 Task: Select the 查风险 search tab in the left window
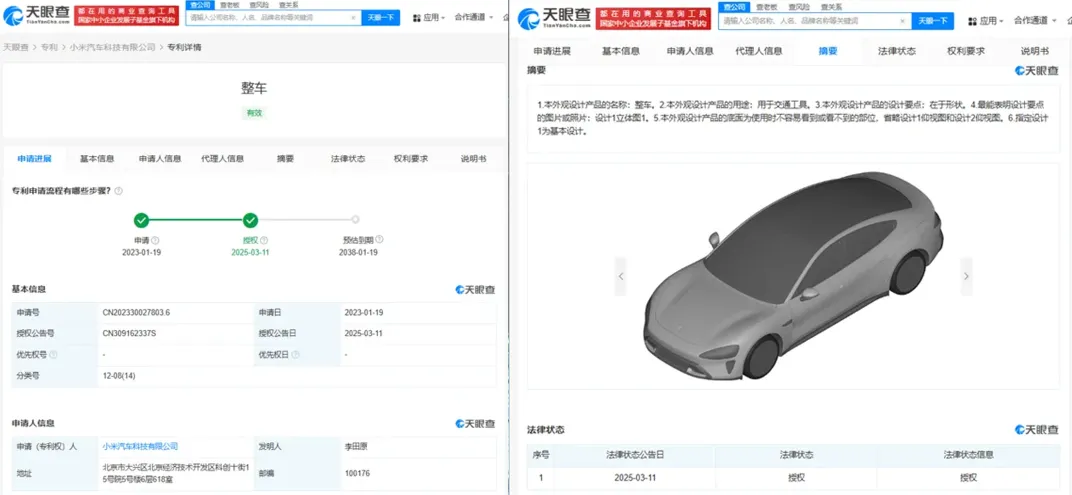258,4
